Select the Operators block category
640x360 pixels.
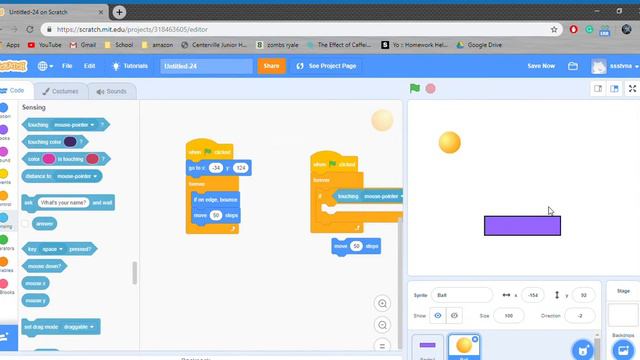(4, 242)
